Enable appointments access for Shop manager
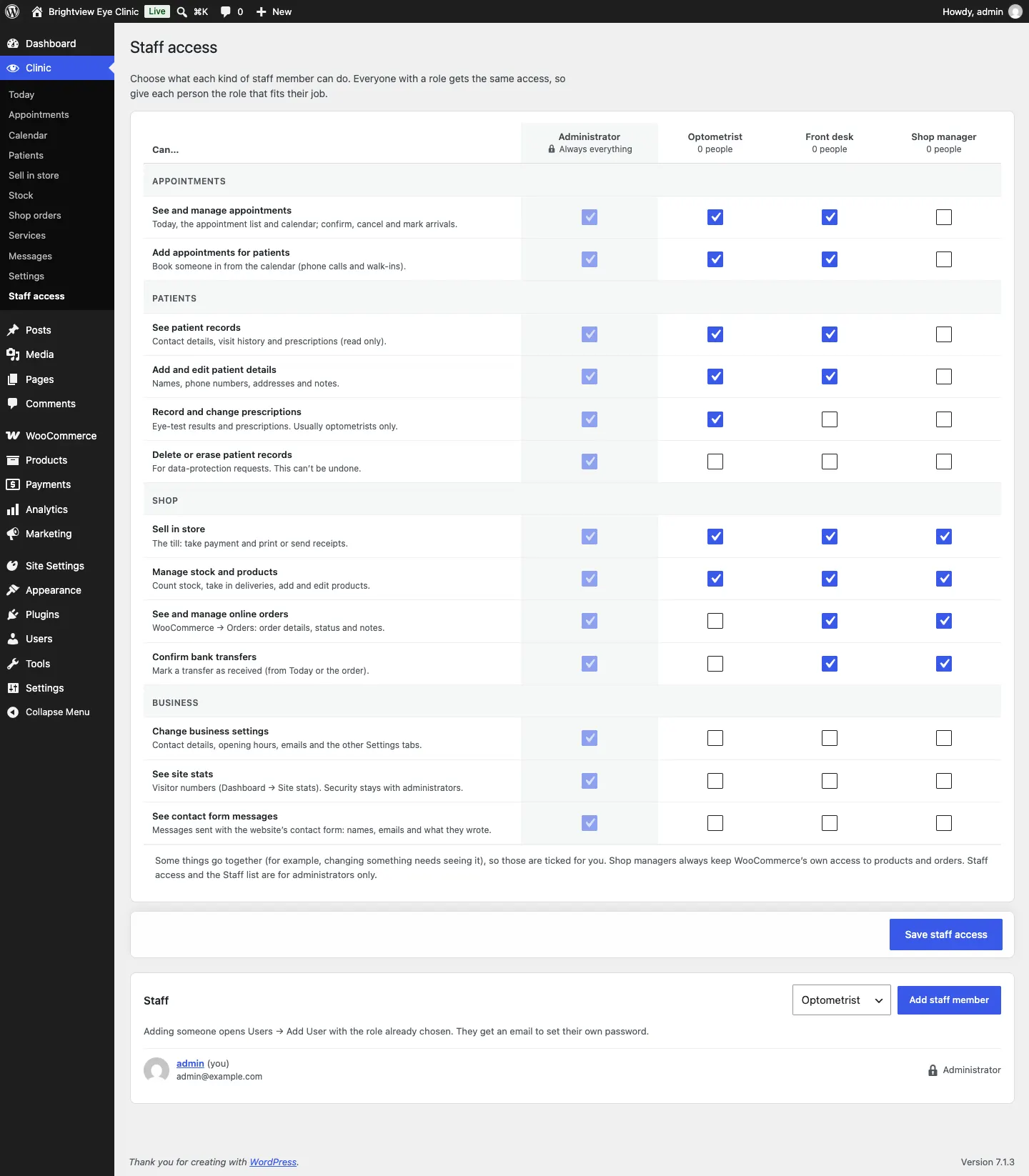Image resolution: width=1029 pixels, height=1176 pixels. [x=944, y=217]
